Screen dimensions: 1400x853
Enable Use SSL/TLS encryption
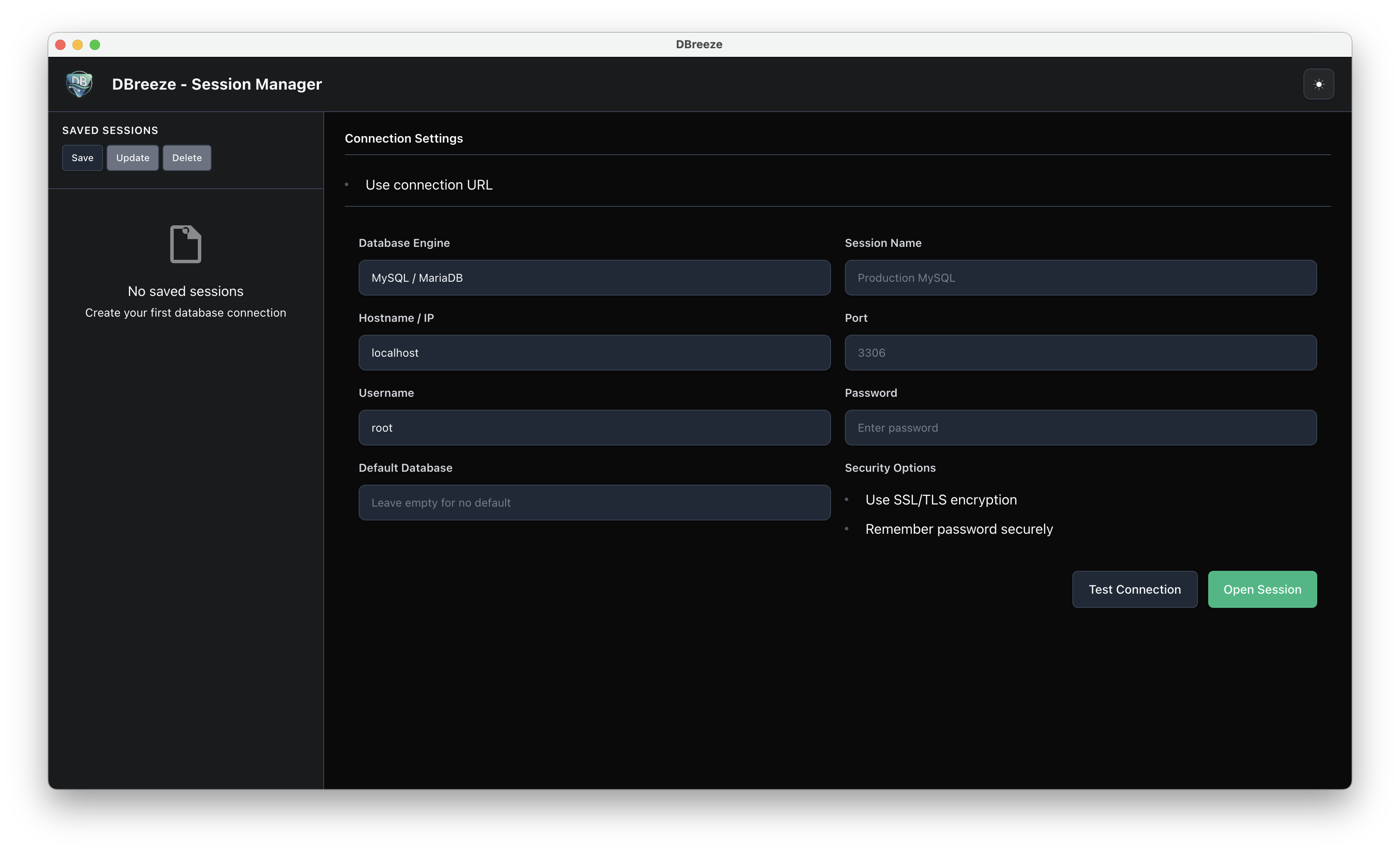coord(847,500)
